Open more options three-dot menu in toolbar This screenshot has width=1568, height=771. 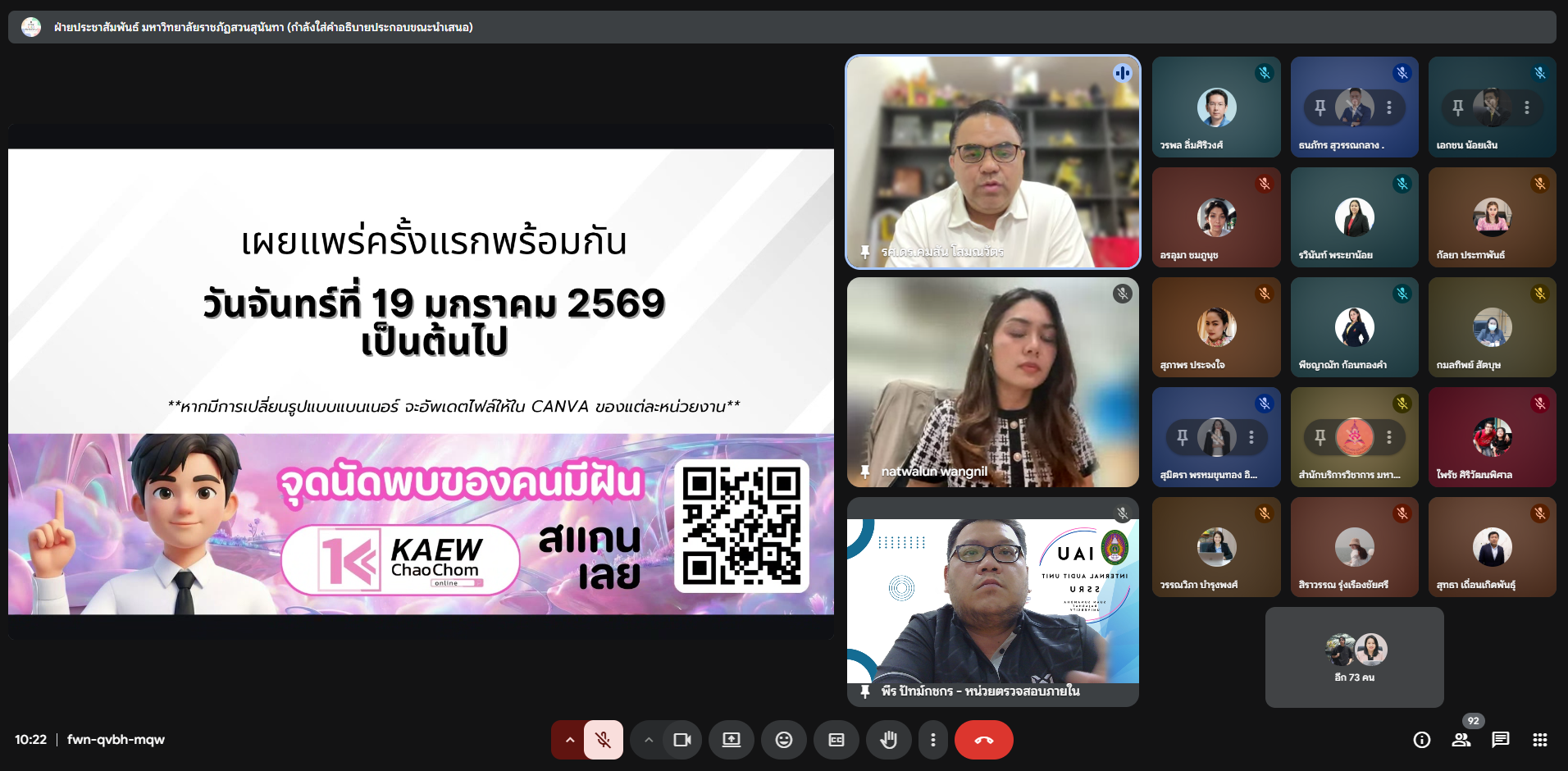(x=932, y=740)
